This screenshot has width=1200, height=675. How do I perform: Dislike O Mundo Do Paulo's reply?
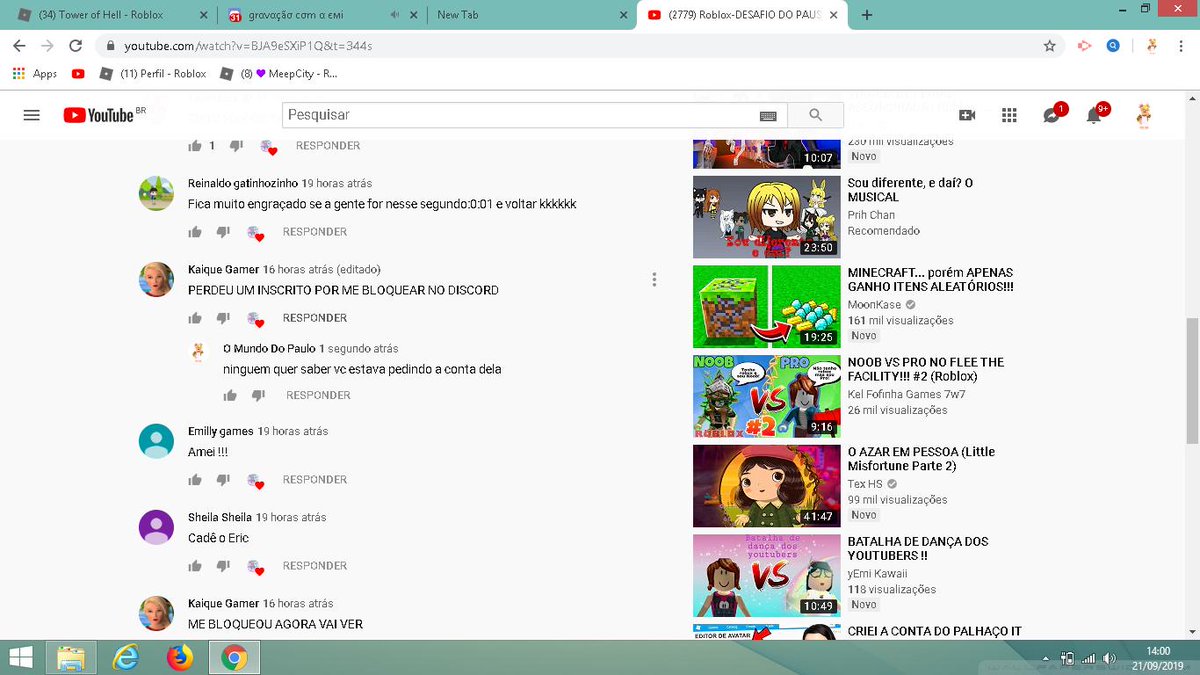click(x=257, y=396)
